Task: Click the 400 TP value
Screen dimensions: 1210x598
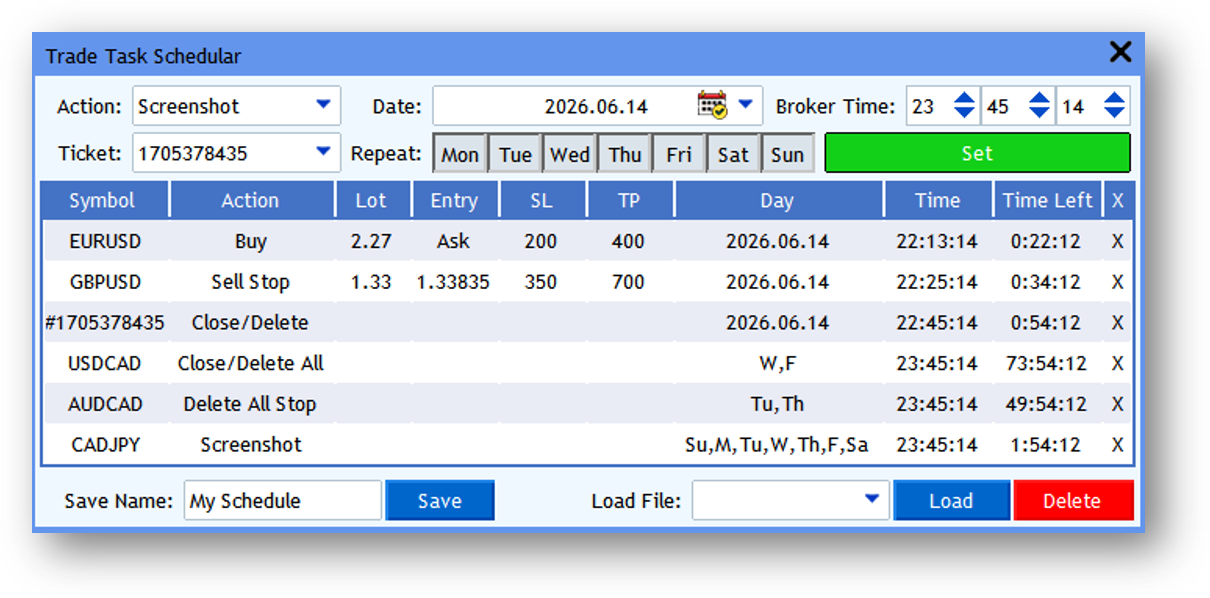Action: pyautogui.click(x=628, y=241)
